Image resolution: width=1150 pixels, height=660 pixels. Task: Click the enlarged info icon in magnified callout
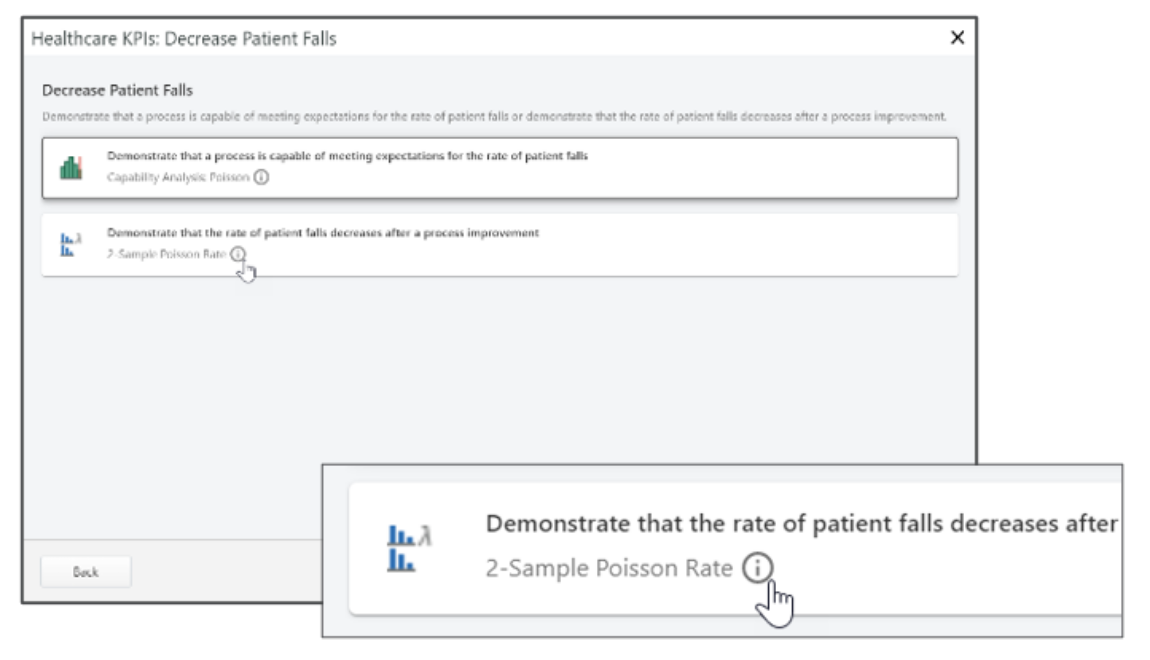coord(758,568)
